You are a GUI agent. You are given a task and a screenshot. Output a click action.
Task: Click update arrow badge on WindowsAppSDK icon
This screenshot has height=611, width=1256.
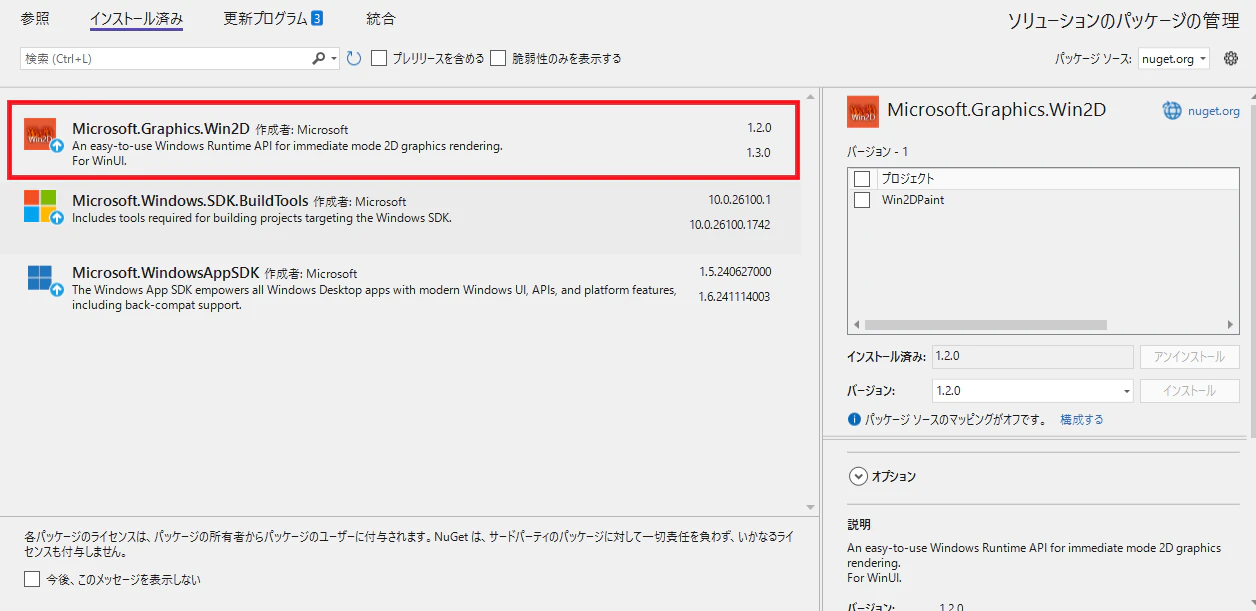[x=57, y=289]
